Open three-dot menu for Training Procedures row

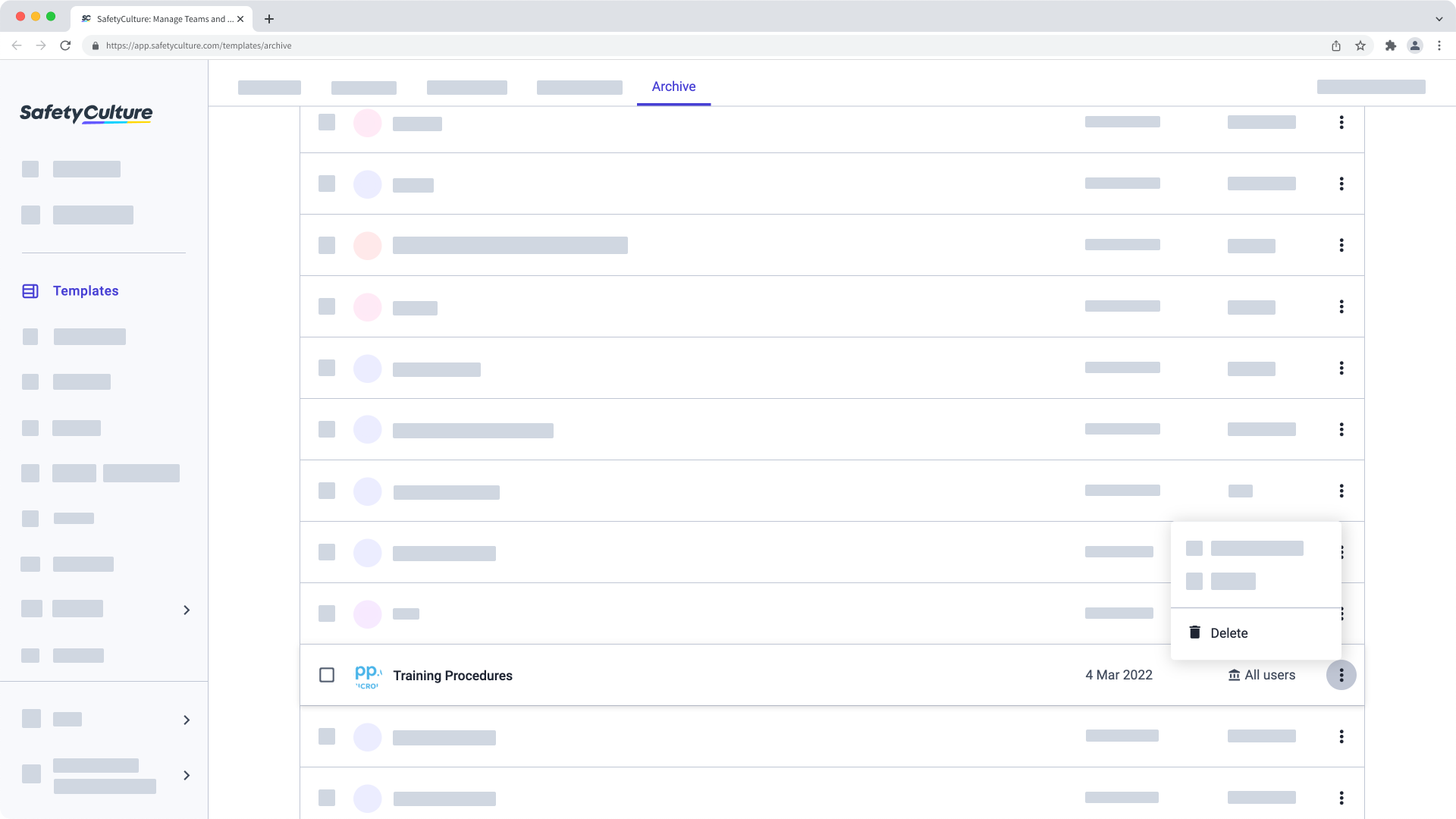point(1341,675)
